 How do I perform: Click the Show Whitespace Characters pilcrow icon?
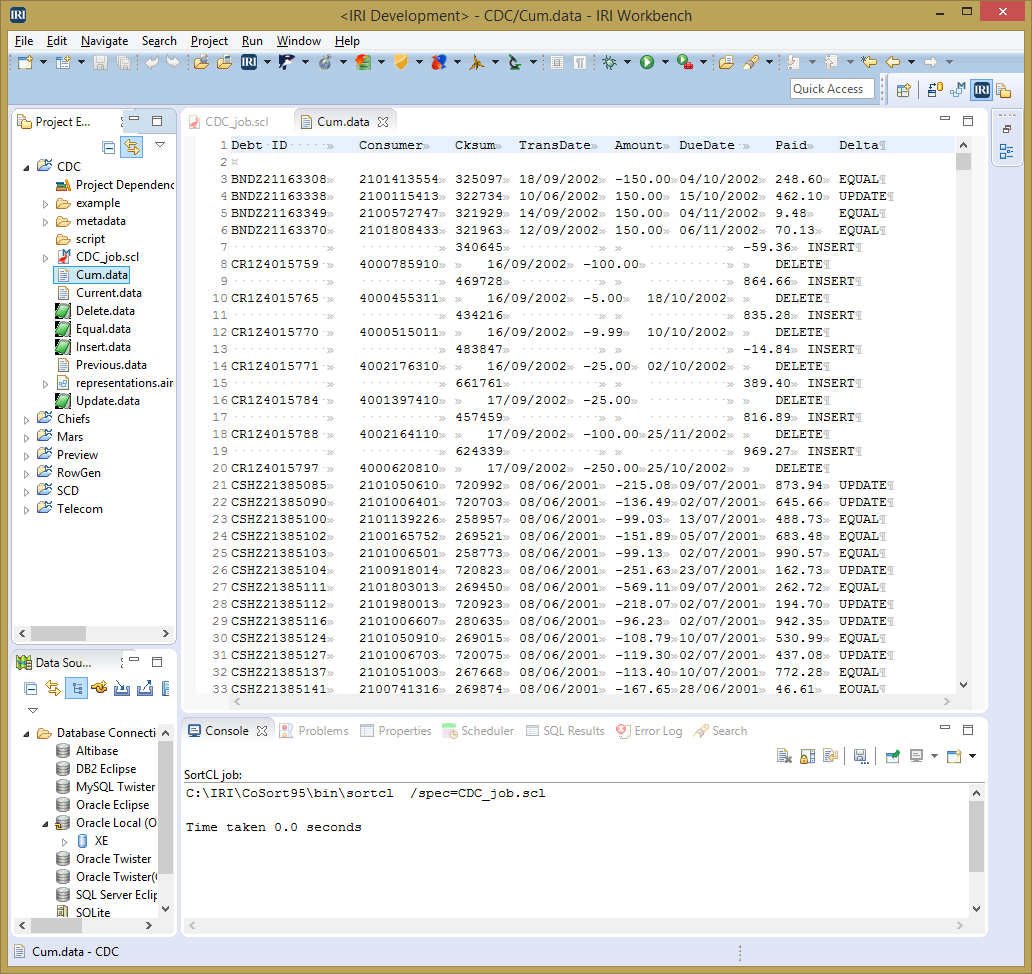pos(580,63)
